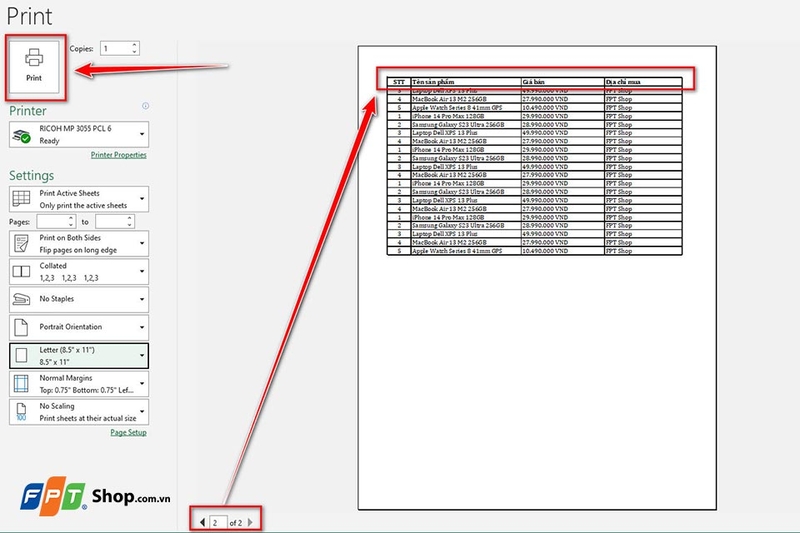Click the printer info icon beside Printer heading
Viewport: 800px width, 533px height.
[x=145, y=106]
